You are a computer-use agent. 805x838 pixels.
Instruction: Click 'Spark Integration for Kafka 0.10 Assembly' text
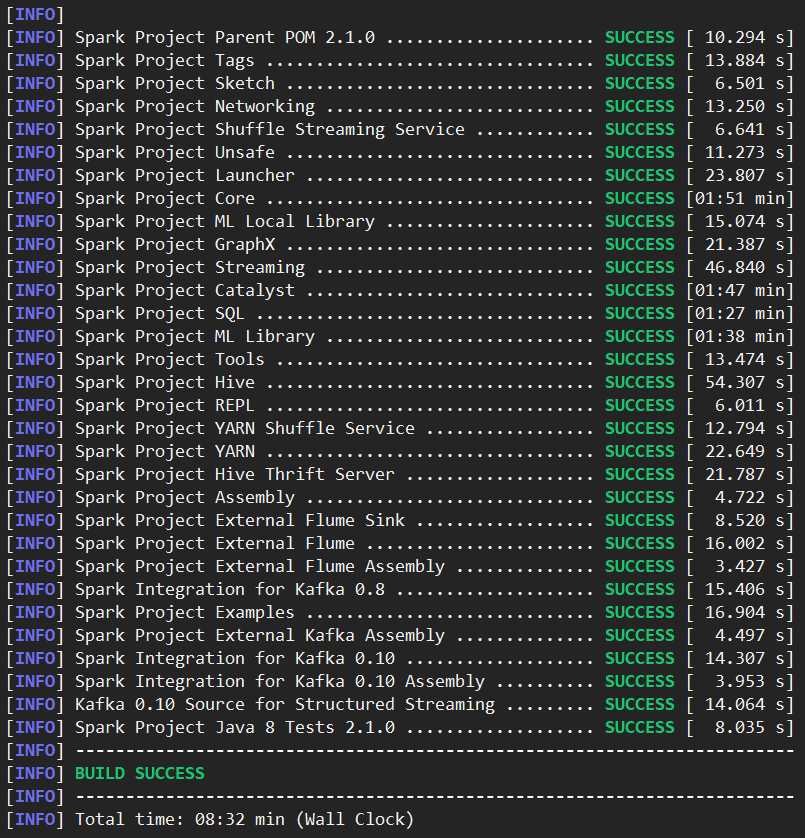[280, 681]
